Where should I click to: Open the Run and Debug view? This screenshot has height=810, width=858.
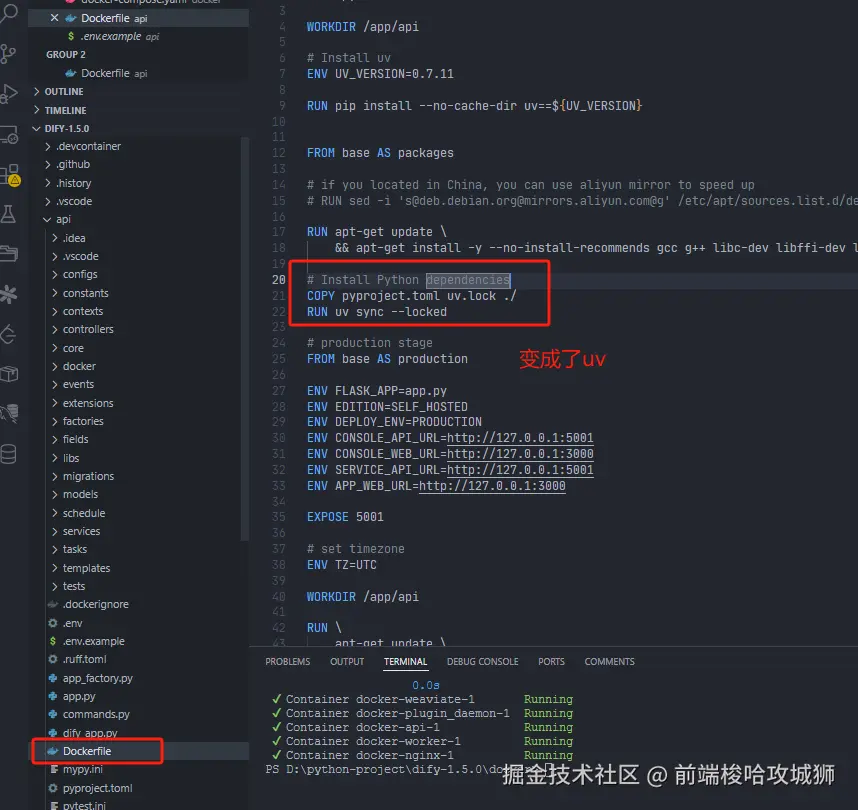[x=9, y=94]
